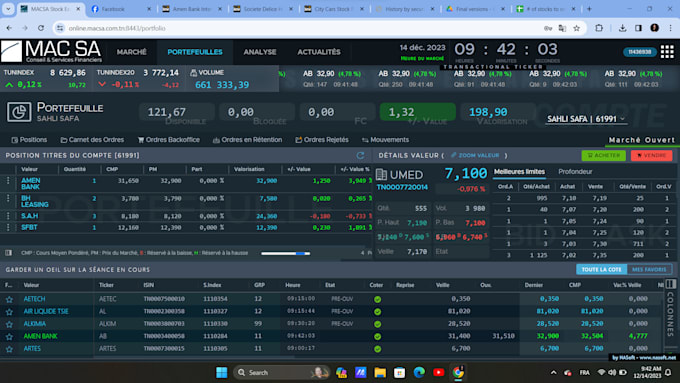
Task: Open row options for AMEN BANK position
Action: (x=8, y=180)
